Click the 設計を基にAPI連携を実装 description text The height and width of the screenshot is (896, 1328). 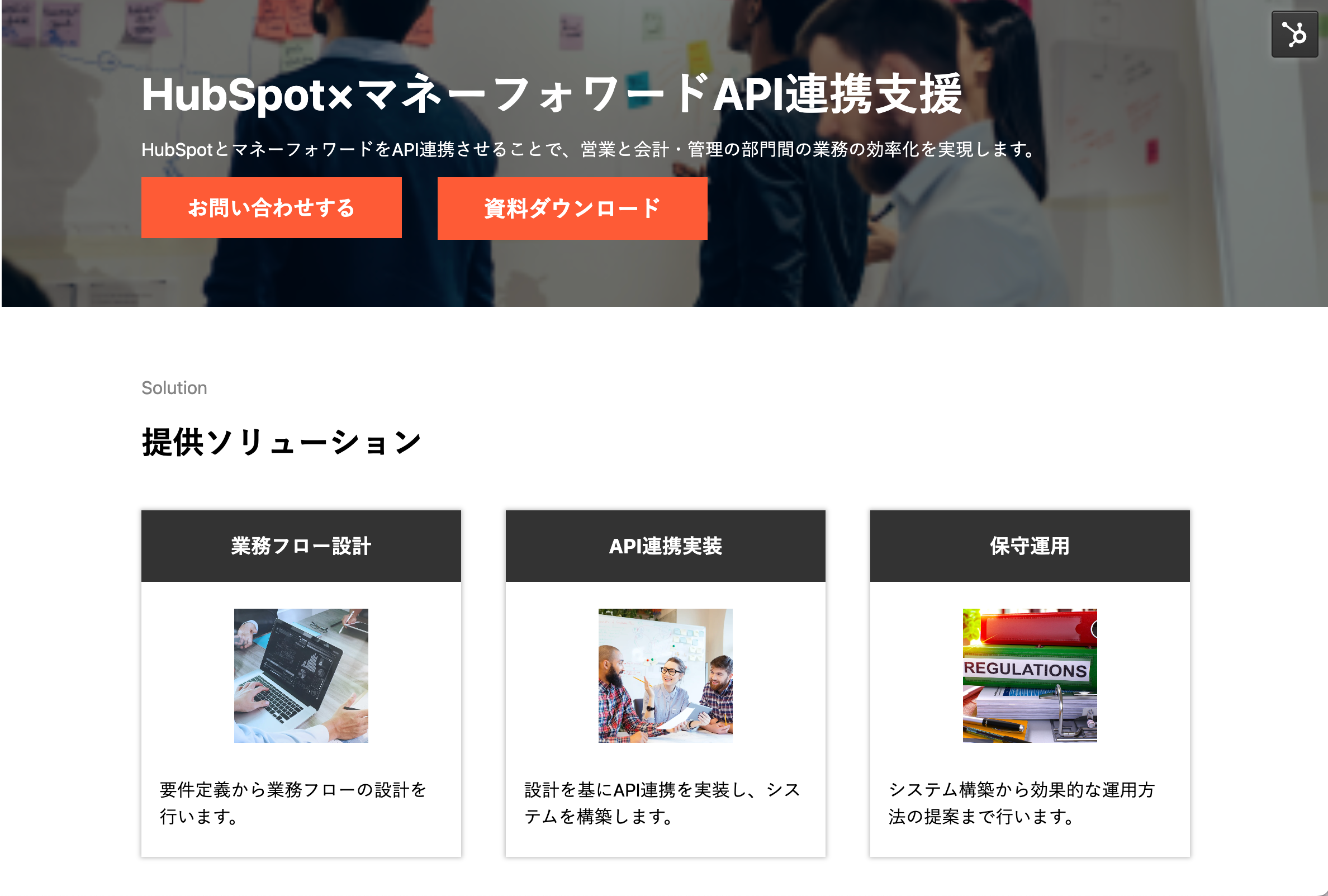click(662, 803)
